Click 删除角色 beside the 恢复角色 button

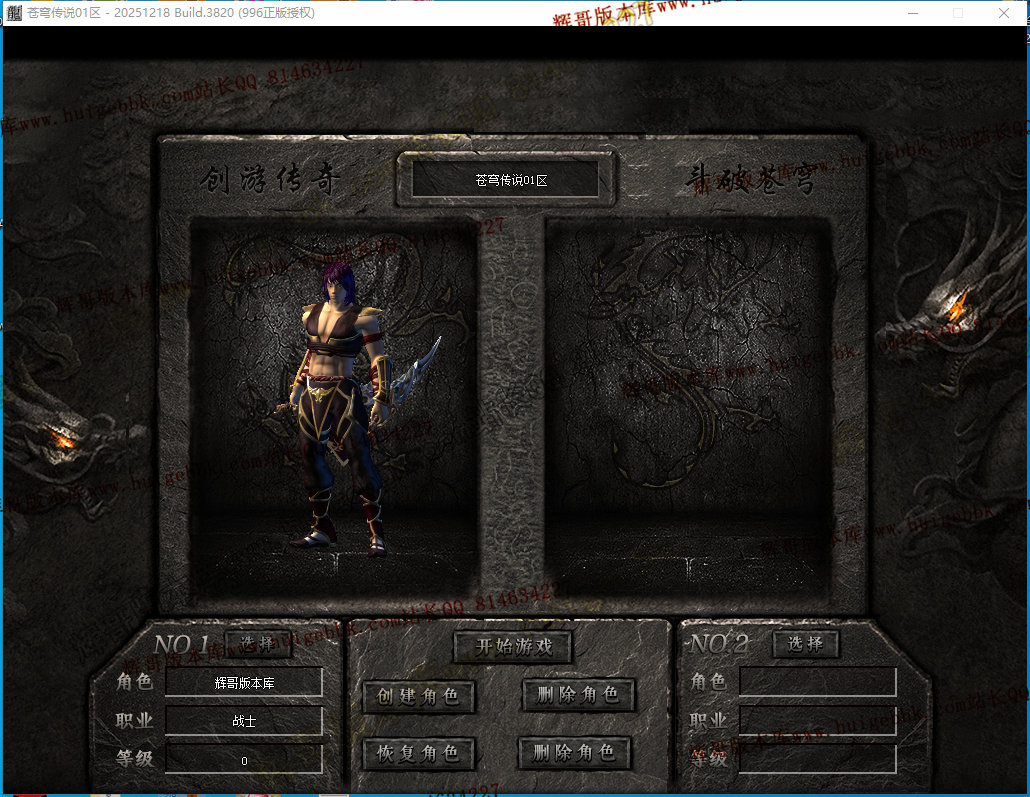pyautogui.click(x=575, y=752)
